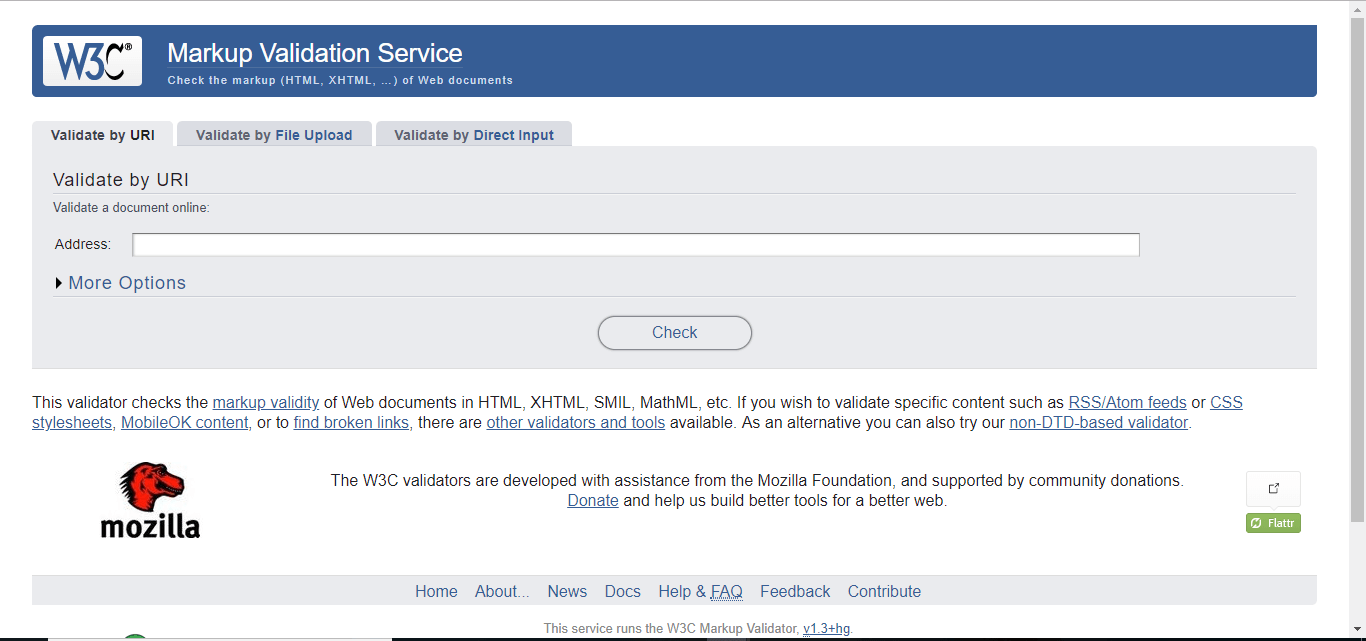Focus the Address input field

pyautogui.click(x=635, y=245)
